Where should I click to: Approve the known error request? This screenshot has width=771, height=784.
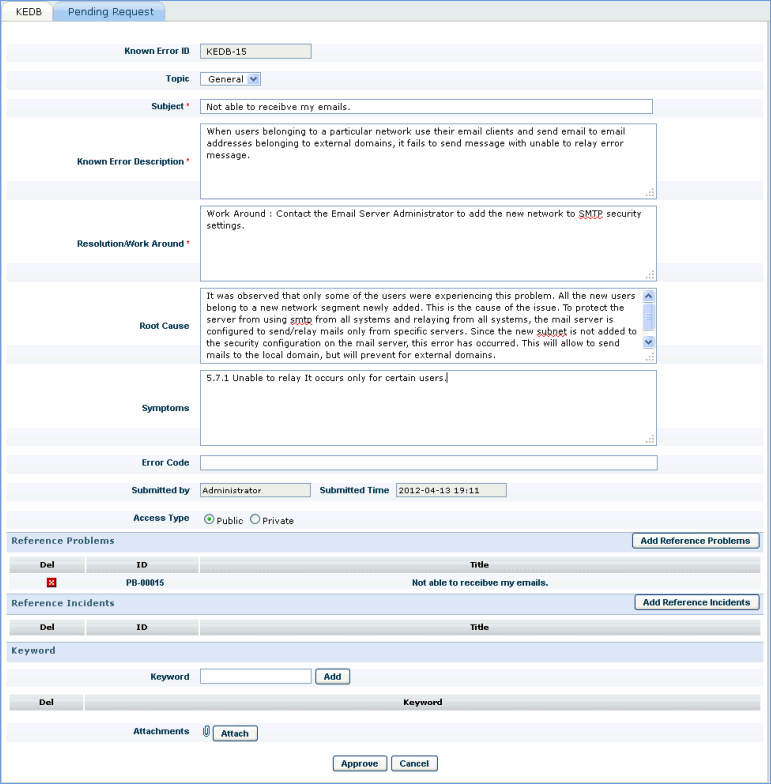tap(360, 764)
